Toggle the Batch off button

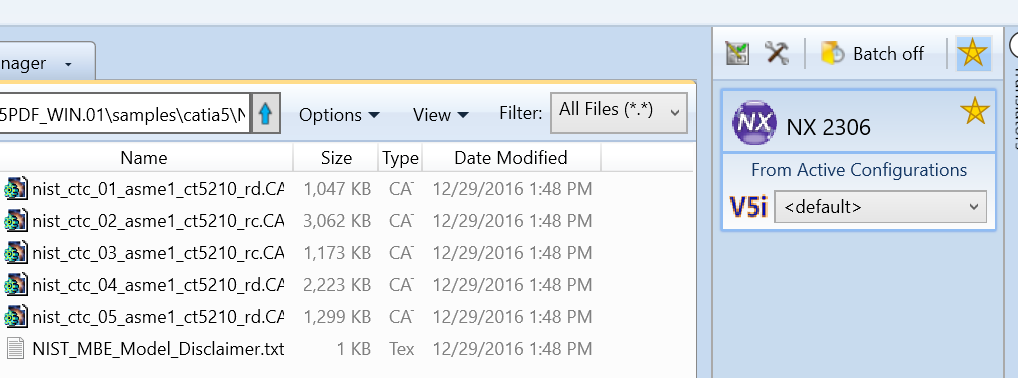point(872,53)
